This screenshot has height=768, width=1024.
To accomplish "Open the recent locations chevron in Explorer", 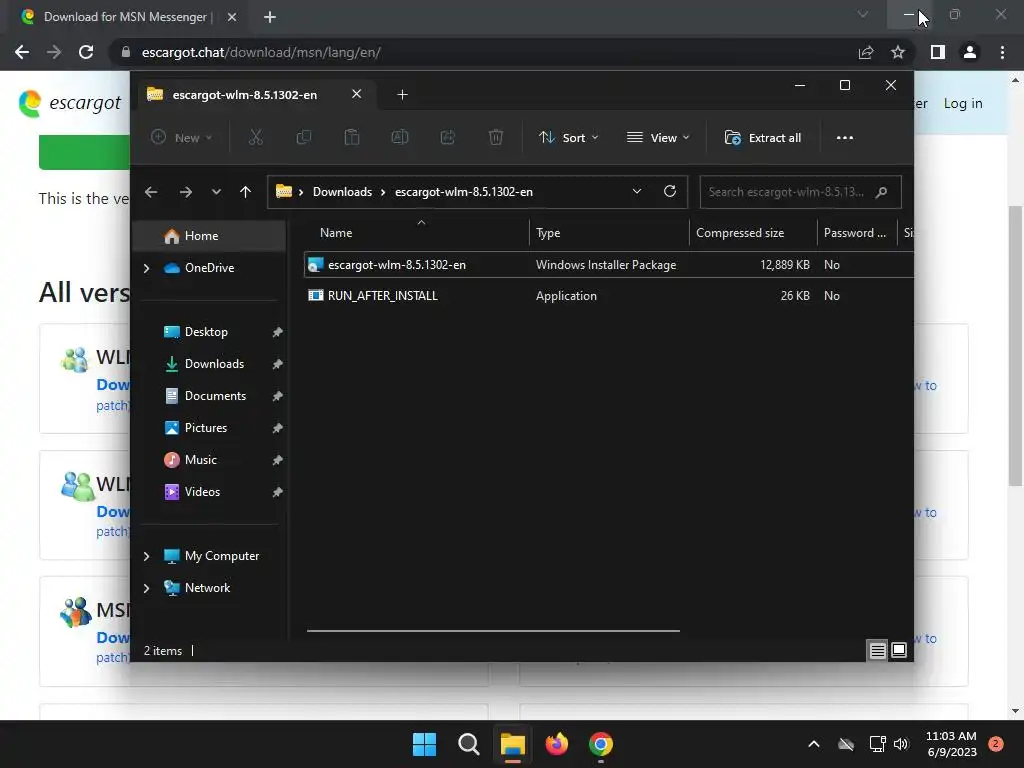I will (x=216, y=192).
